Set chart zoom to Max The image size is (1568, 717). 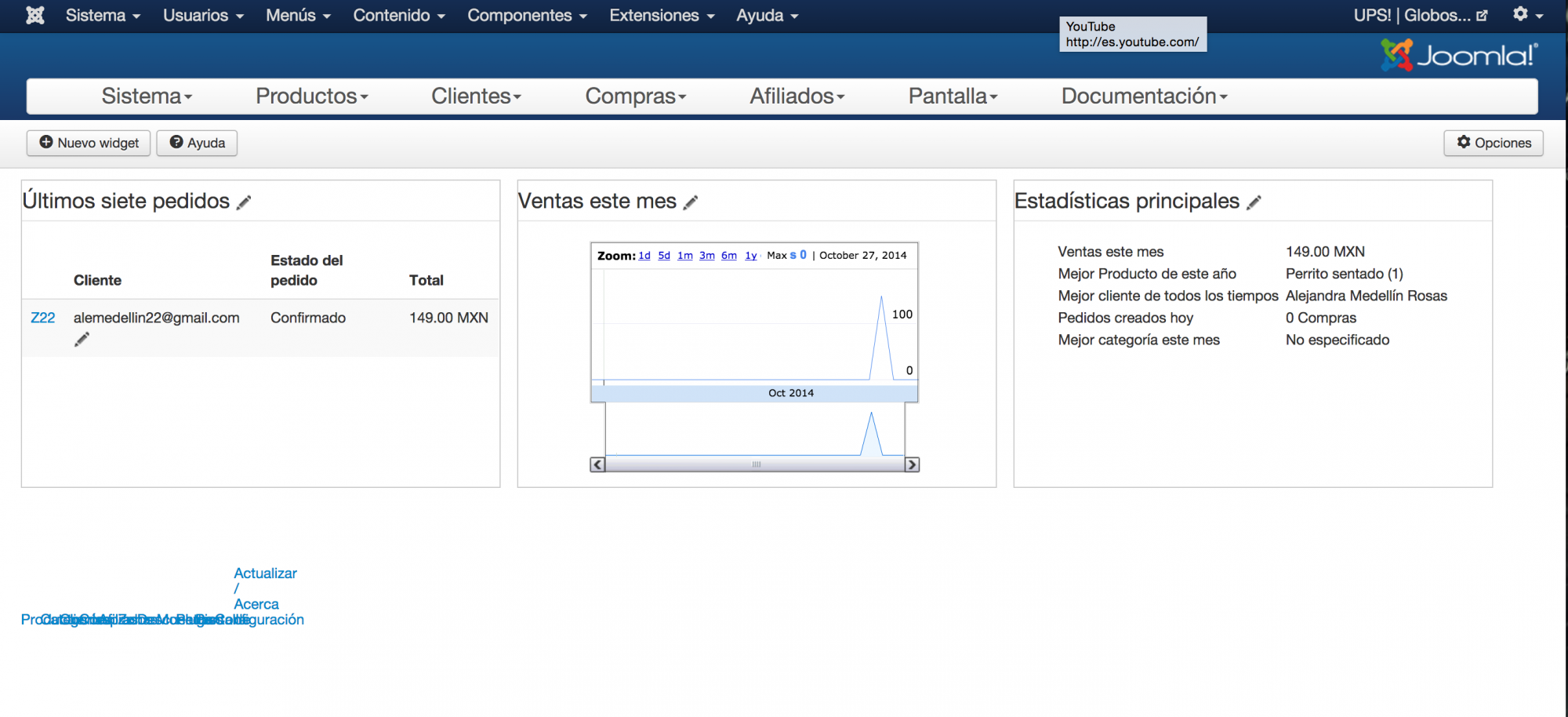tap(777, 256)
